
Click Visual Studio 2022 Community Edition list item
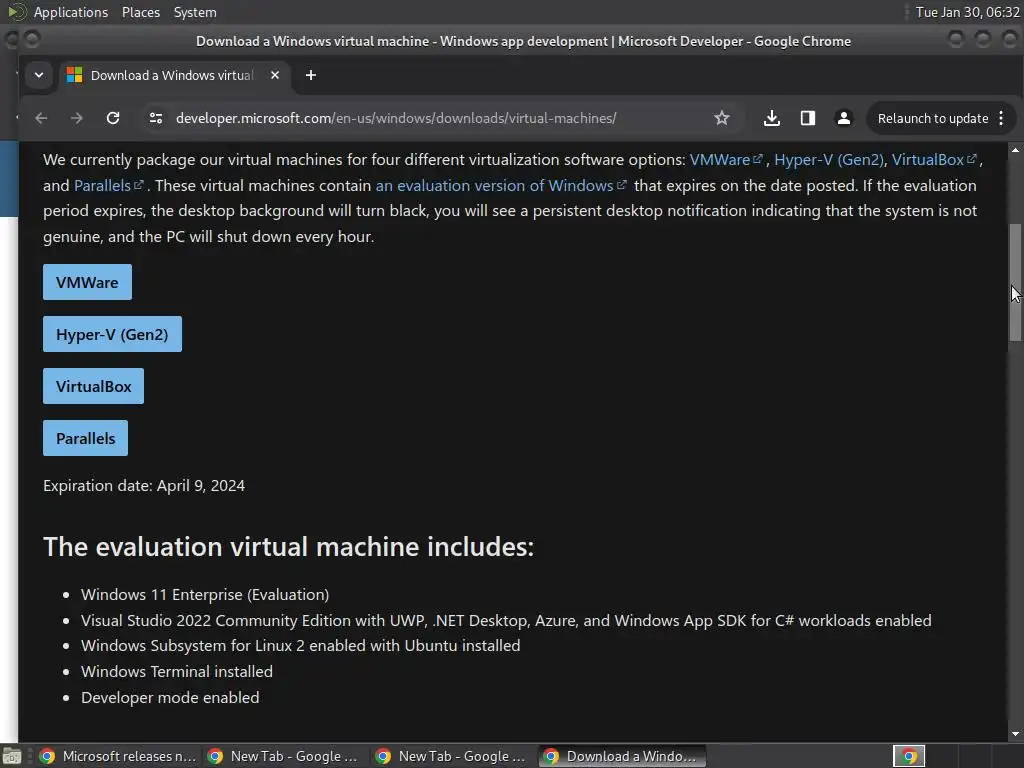click(x=506, y=620)
